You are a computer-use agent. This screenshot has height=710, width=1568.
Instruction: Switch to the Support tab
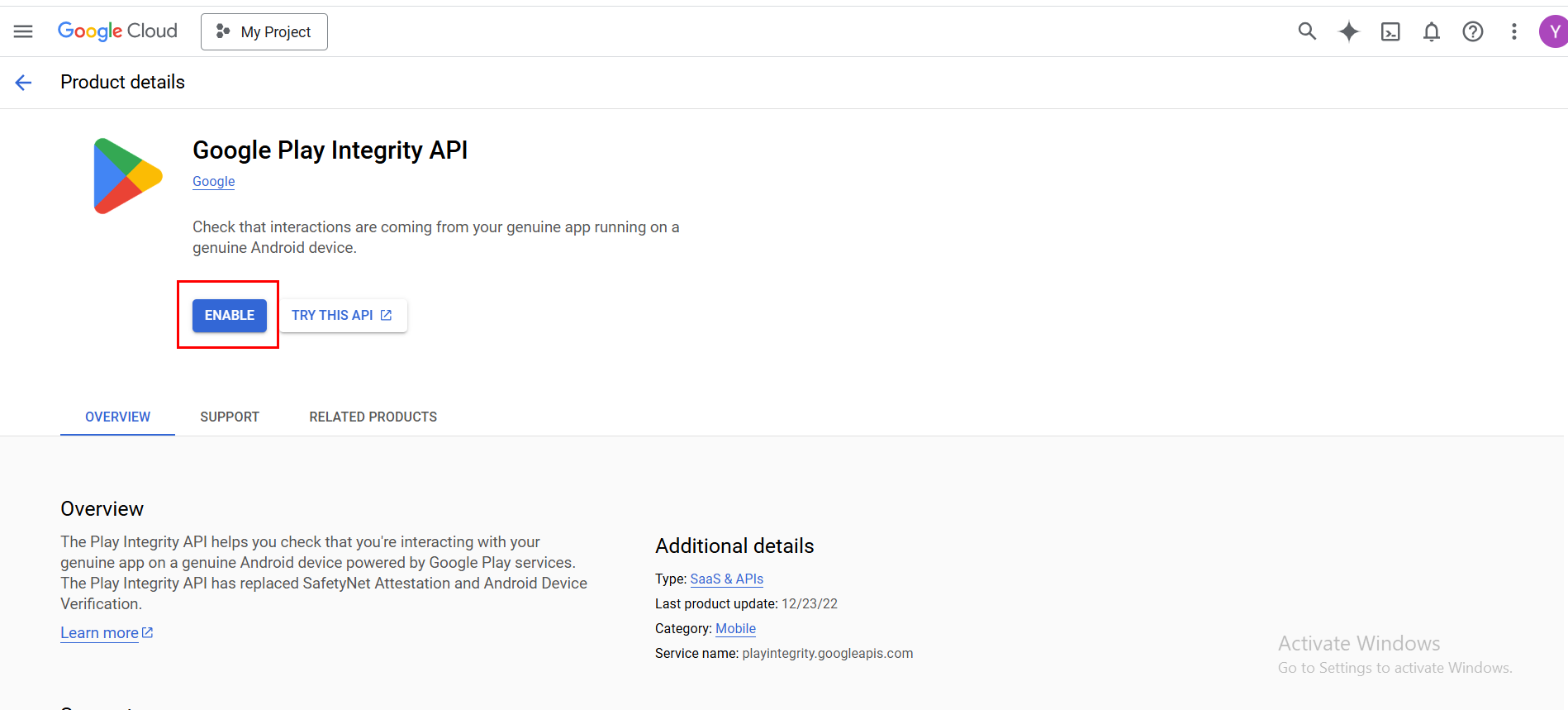pyautogui.click(x=230, y=417)
